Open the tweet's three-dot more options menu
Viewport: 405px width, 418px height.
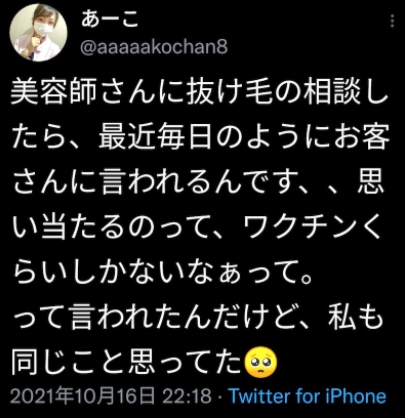[393, 21]
